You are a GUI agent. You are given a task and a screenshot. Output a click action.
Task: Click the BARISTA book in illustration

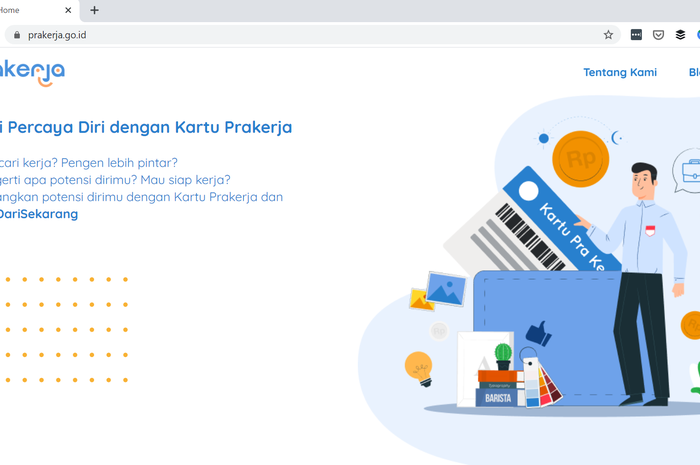click(x=498, y=398)
